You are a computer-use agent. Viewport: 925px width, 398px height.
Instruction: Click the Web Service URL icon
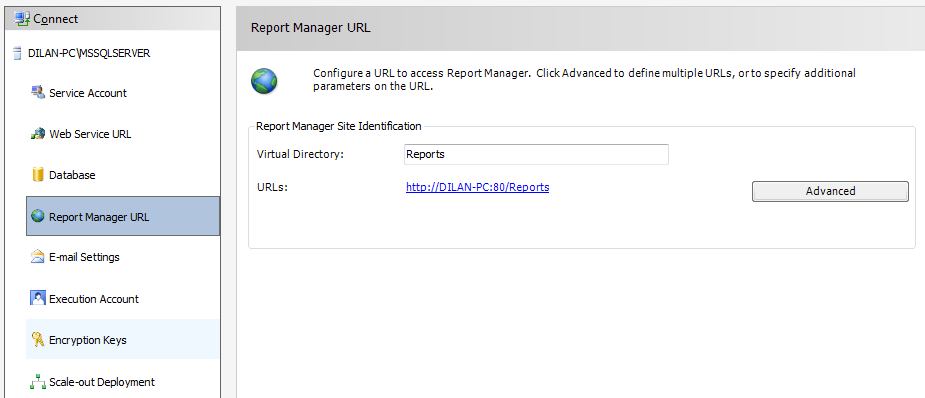point(38,134)
